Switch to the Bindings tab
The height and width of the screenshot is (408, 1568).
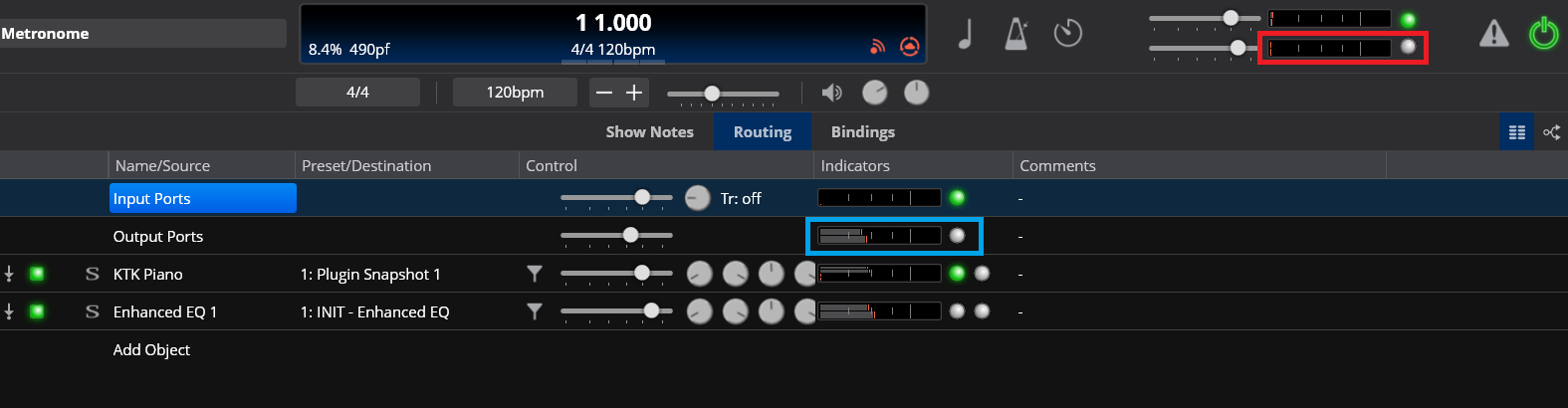coord(862,132)
